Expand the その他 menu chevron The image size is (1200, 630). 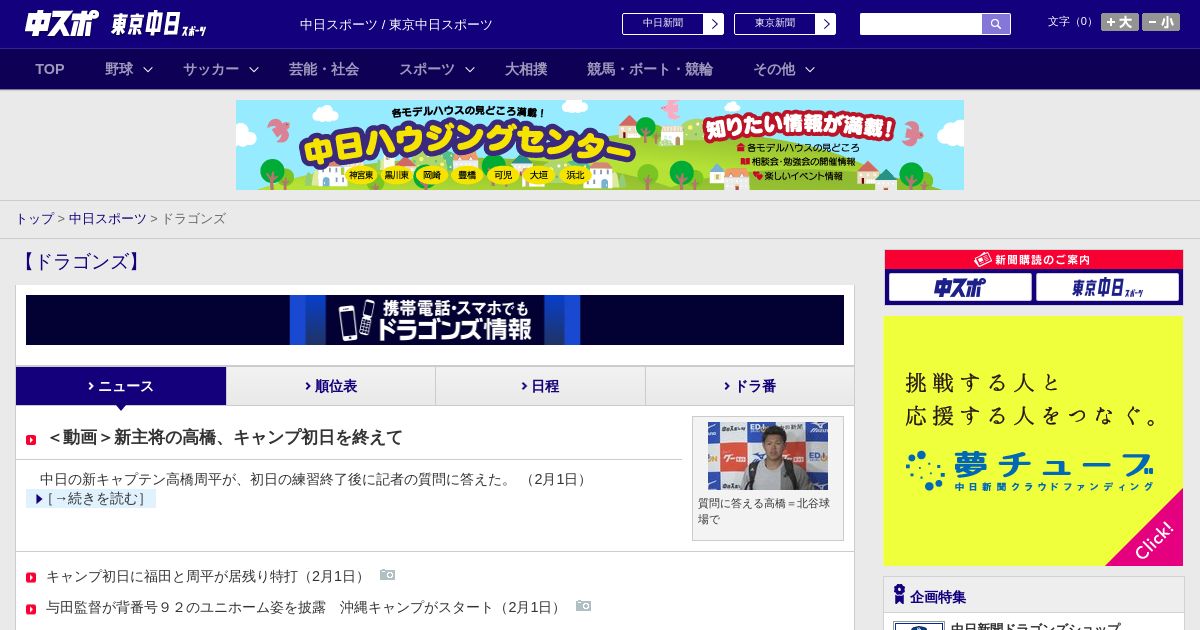tap(810, 70)
